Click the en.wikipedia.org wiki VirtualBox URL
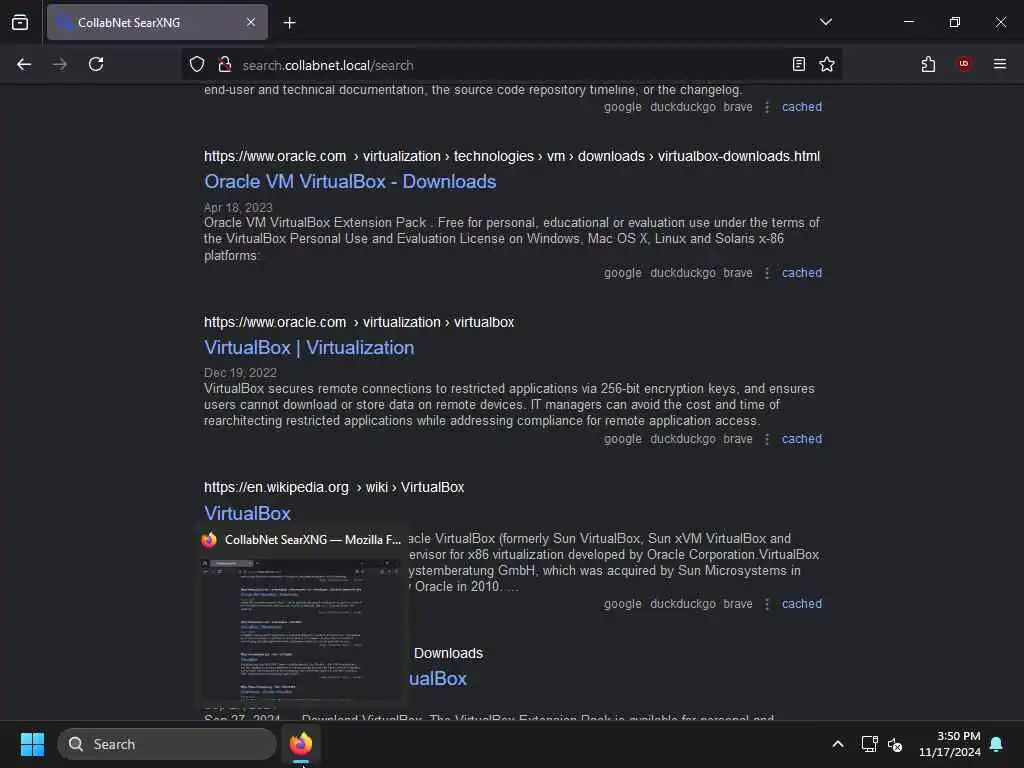Viewport: 1024px width, 768px height. tap(334, 488)
